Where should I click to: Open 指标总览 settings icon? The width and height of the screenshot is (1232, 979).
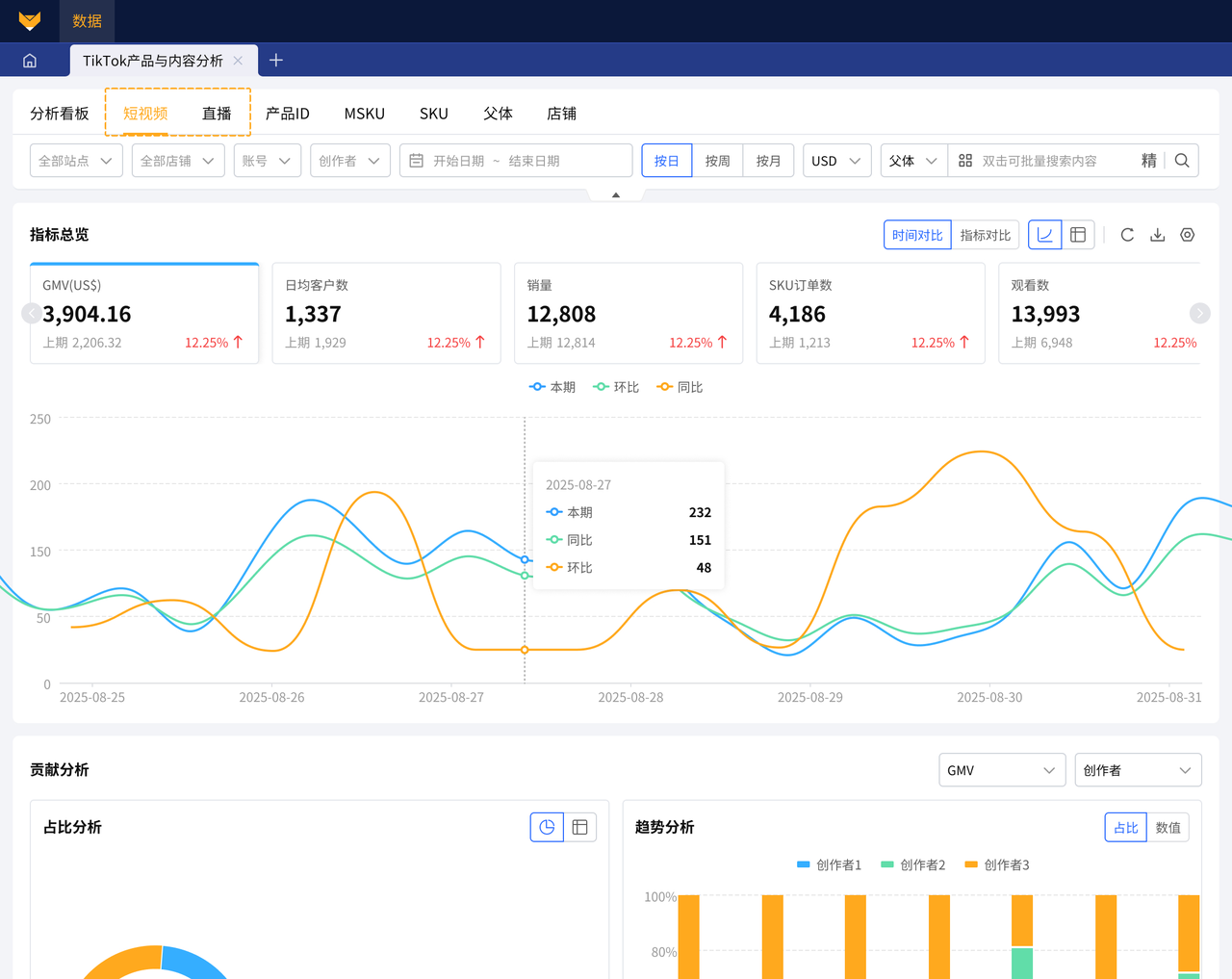1188,235
